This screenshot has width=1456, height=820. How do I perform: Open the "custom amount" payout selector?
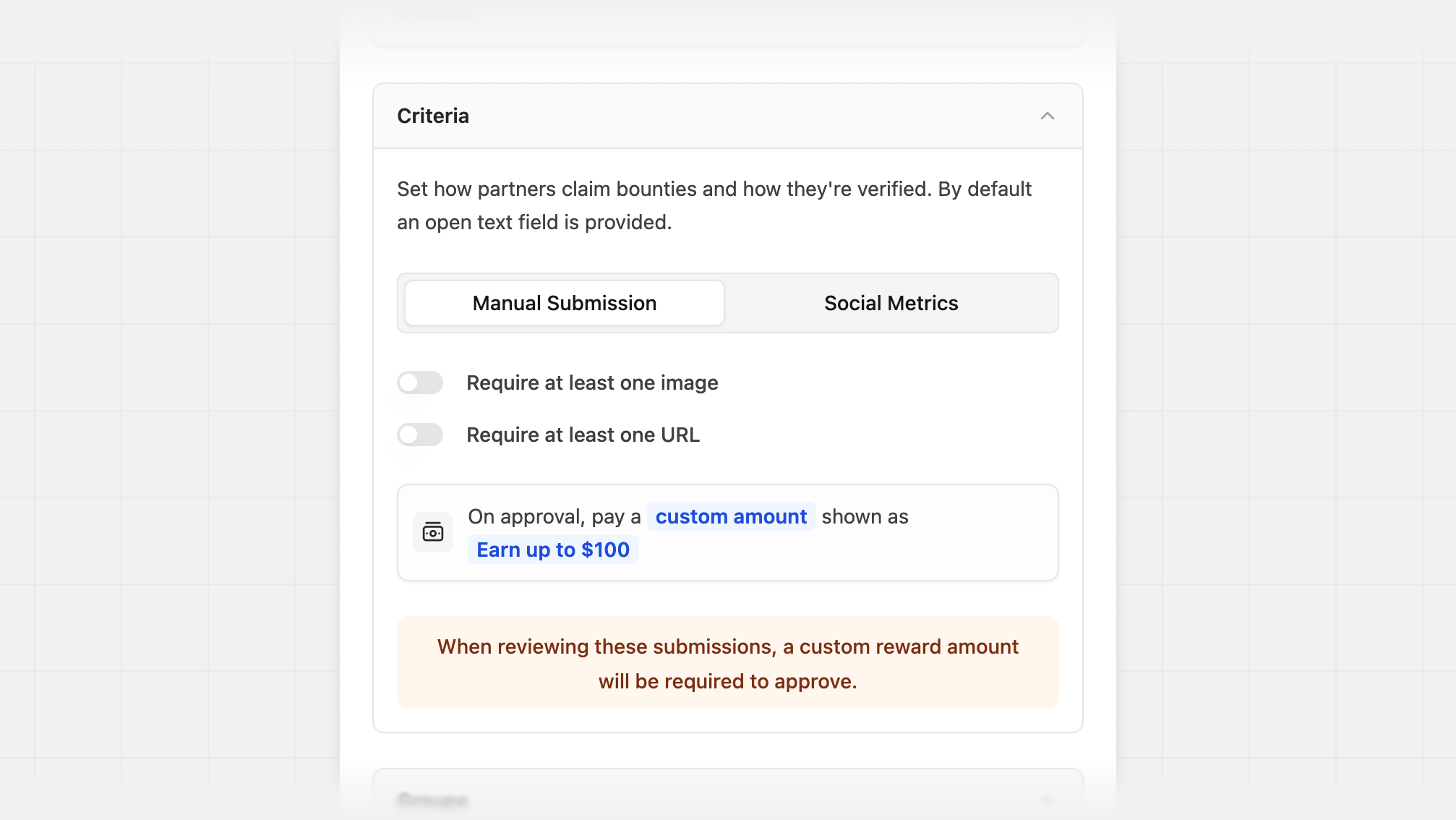731,516
